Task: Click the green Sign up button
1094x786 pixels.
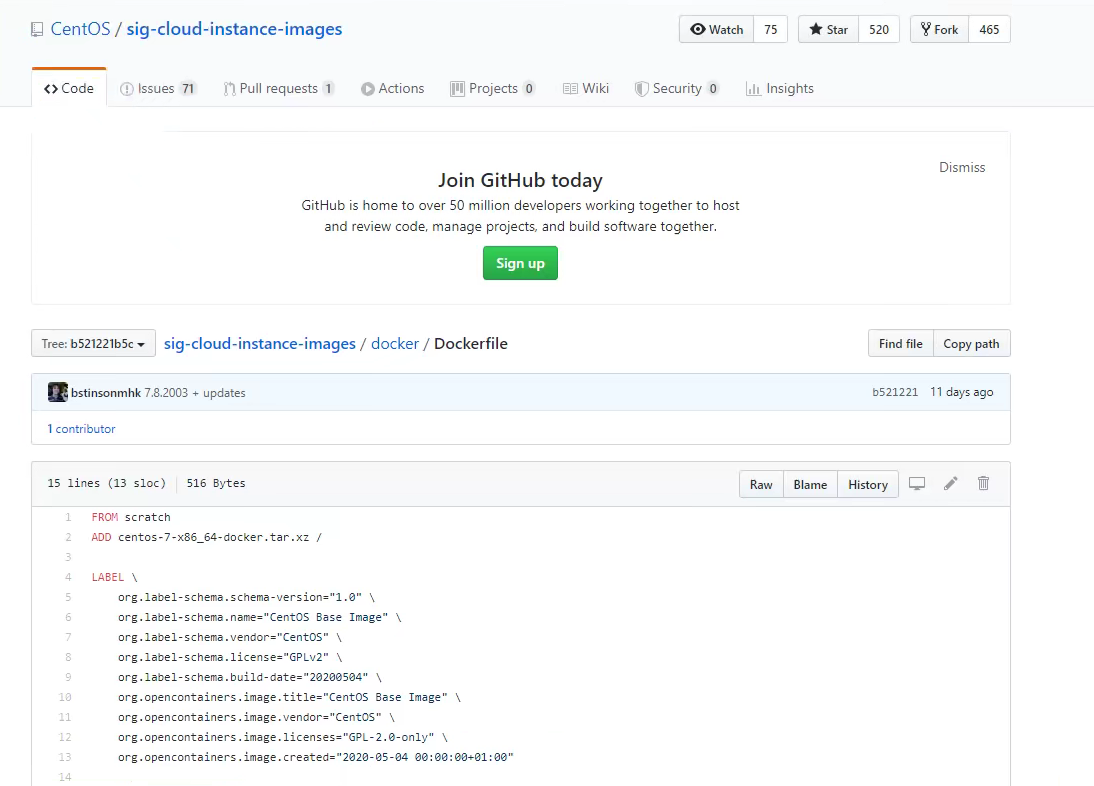Action: tap(520, 263)
